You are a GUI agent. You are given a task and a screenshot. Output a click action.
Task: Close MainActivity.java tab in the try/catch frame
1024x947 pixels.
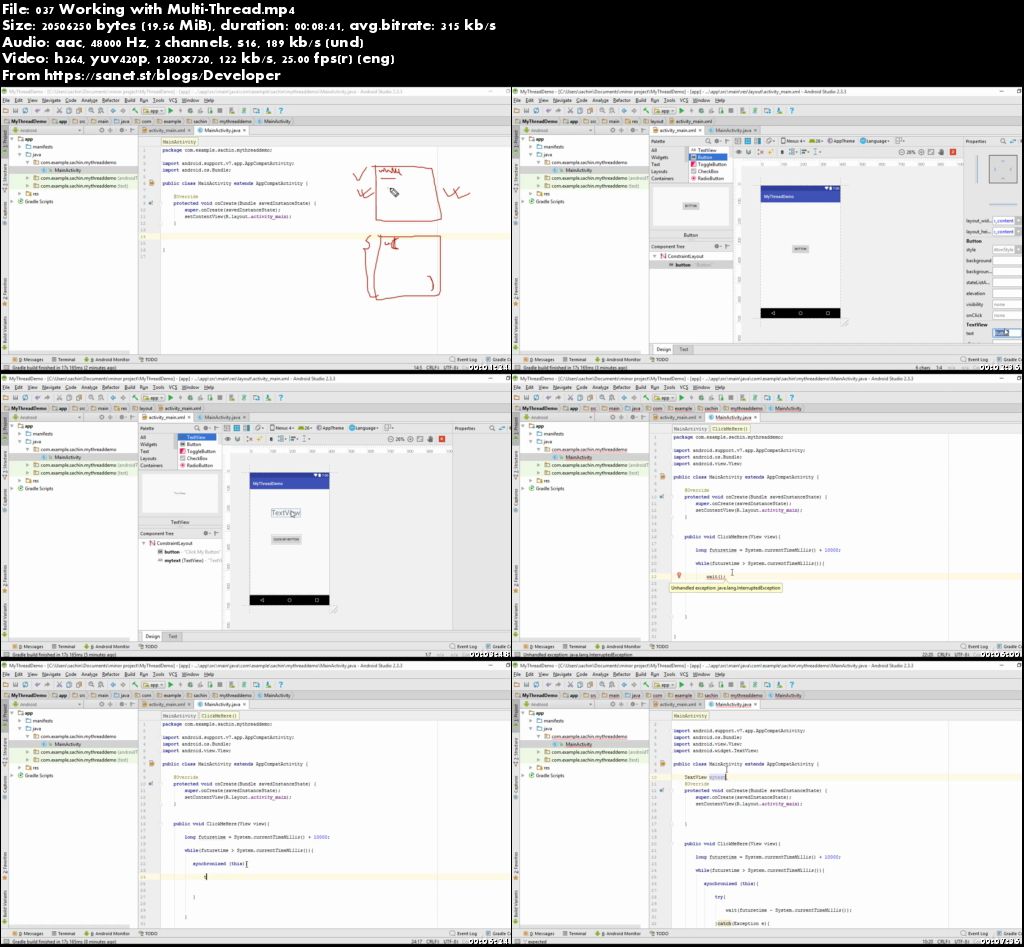point(756,704)
